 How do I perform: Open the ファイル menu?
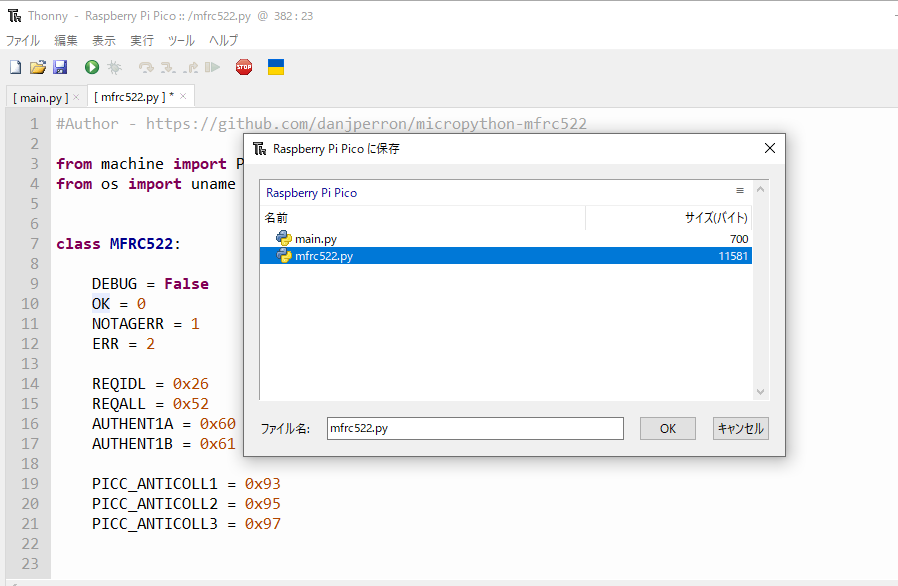point(23,41)
